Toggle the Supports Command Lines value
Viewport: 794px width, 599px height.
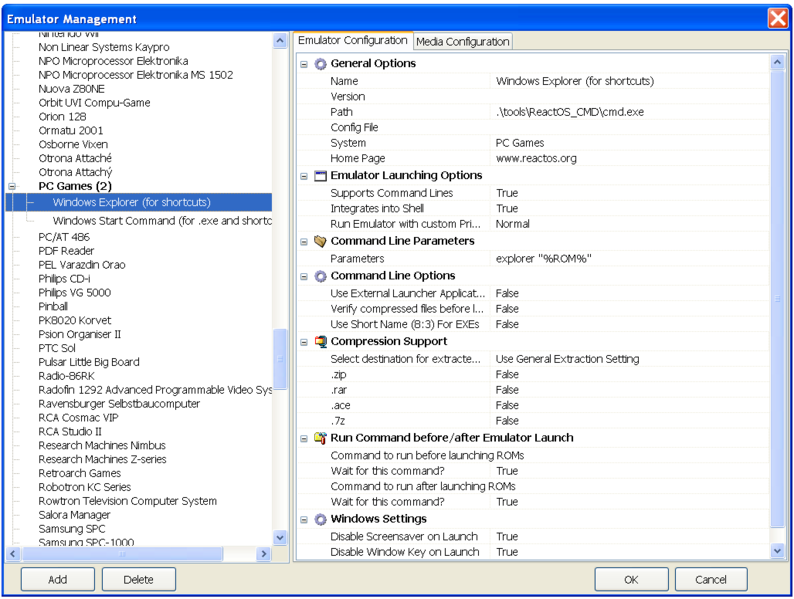pos(507,193)
